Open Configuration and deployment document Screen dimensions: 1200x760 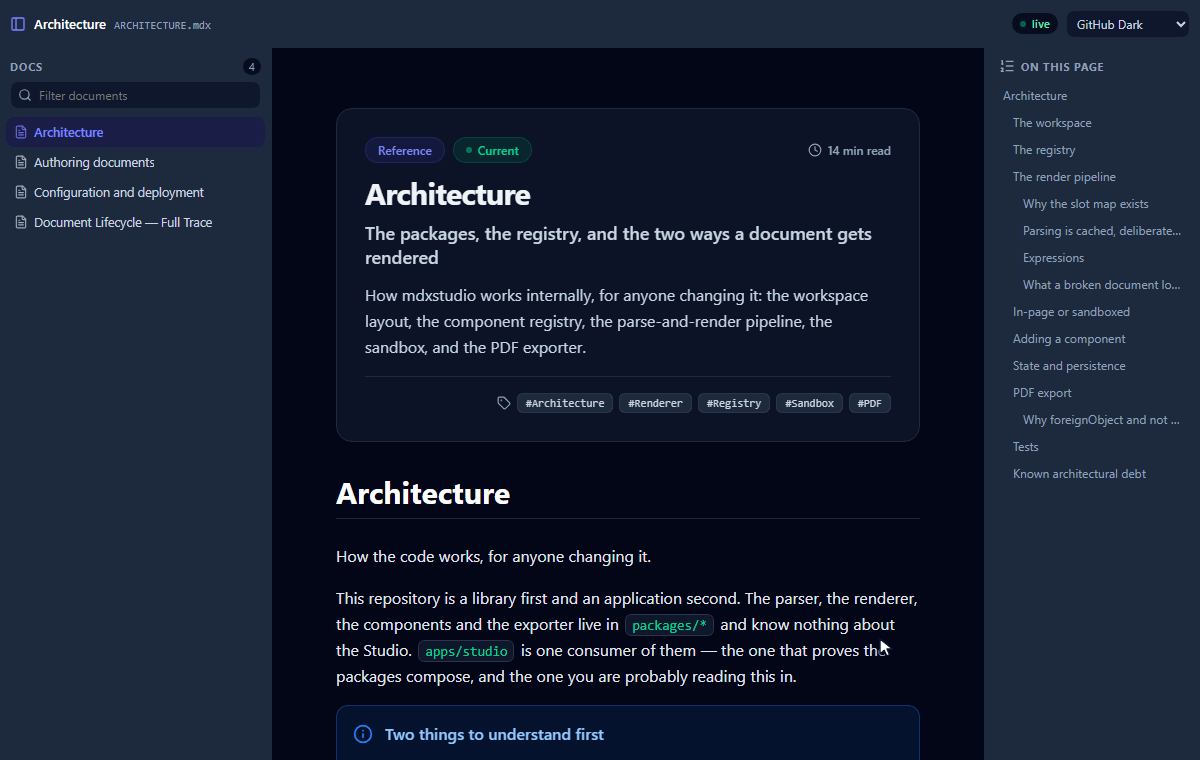point(136,192)
